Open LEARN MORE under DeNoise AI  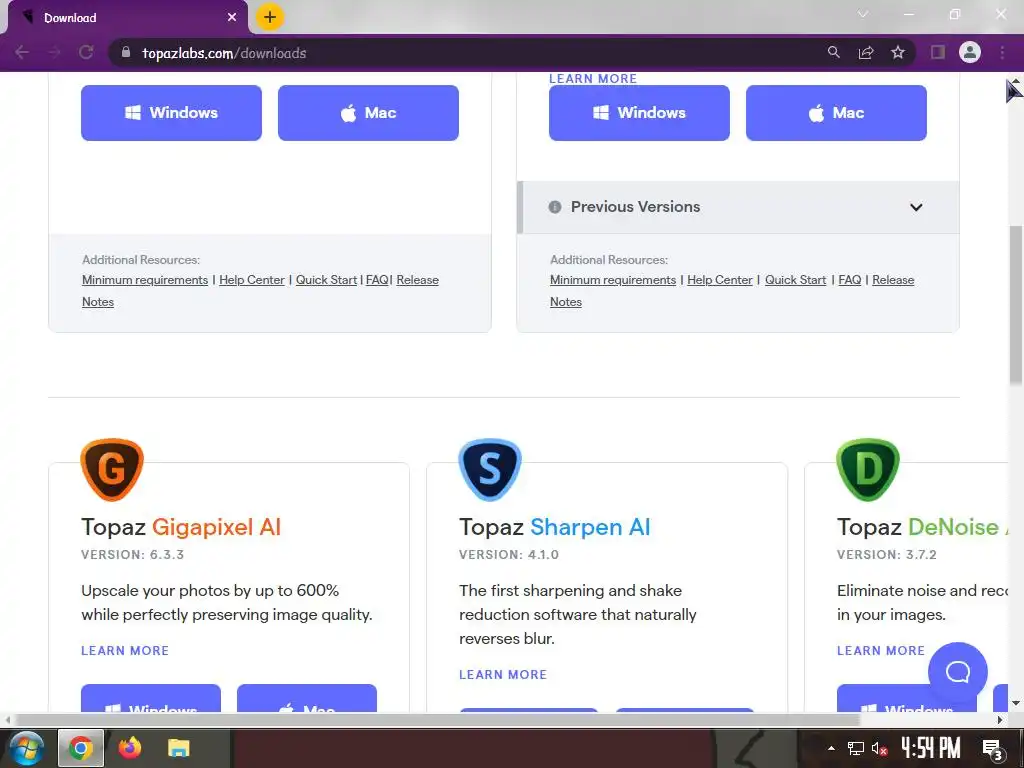click(x=881, y=650)
